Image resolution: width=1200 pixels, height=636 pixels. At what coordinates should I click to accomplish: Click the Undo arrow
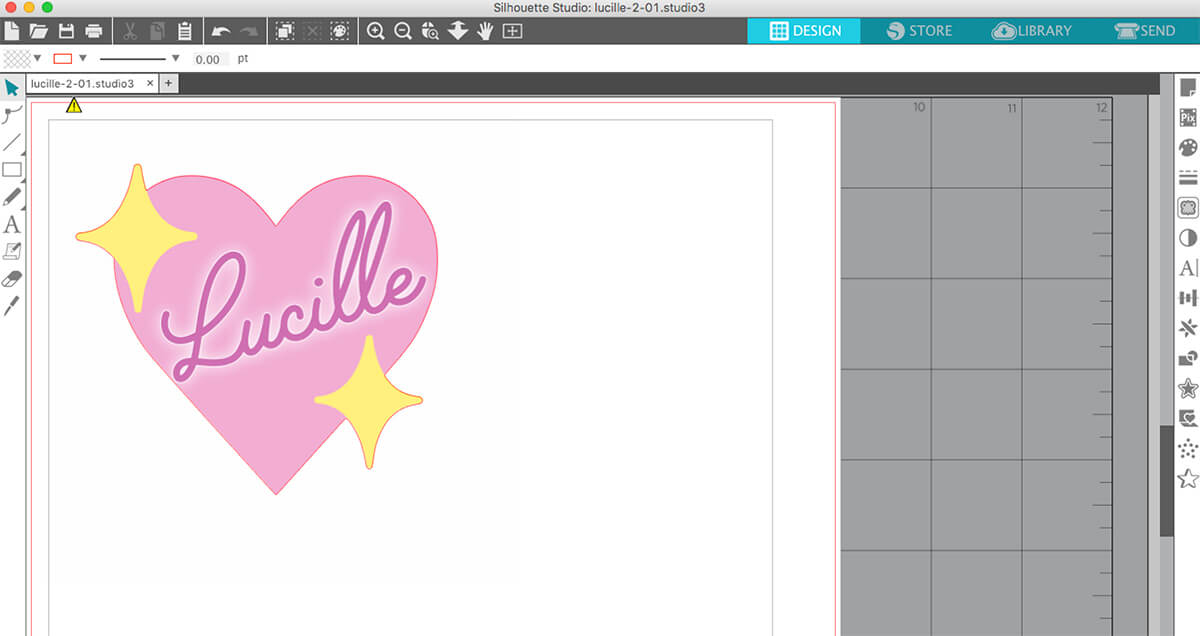point(221,31)
